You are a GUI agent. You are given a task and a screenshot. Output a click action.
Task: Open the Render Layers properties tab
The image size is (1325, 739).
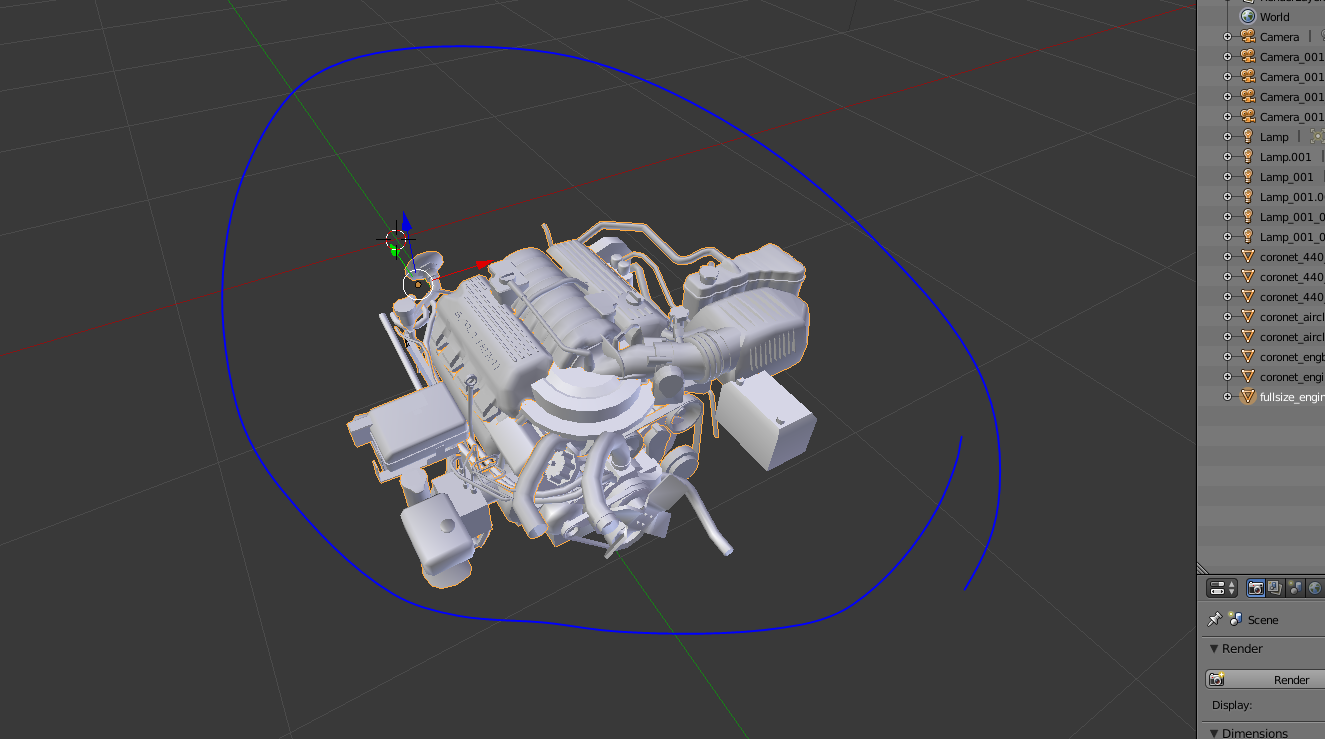pyautogui.click(x=1275, y=588)
